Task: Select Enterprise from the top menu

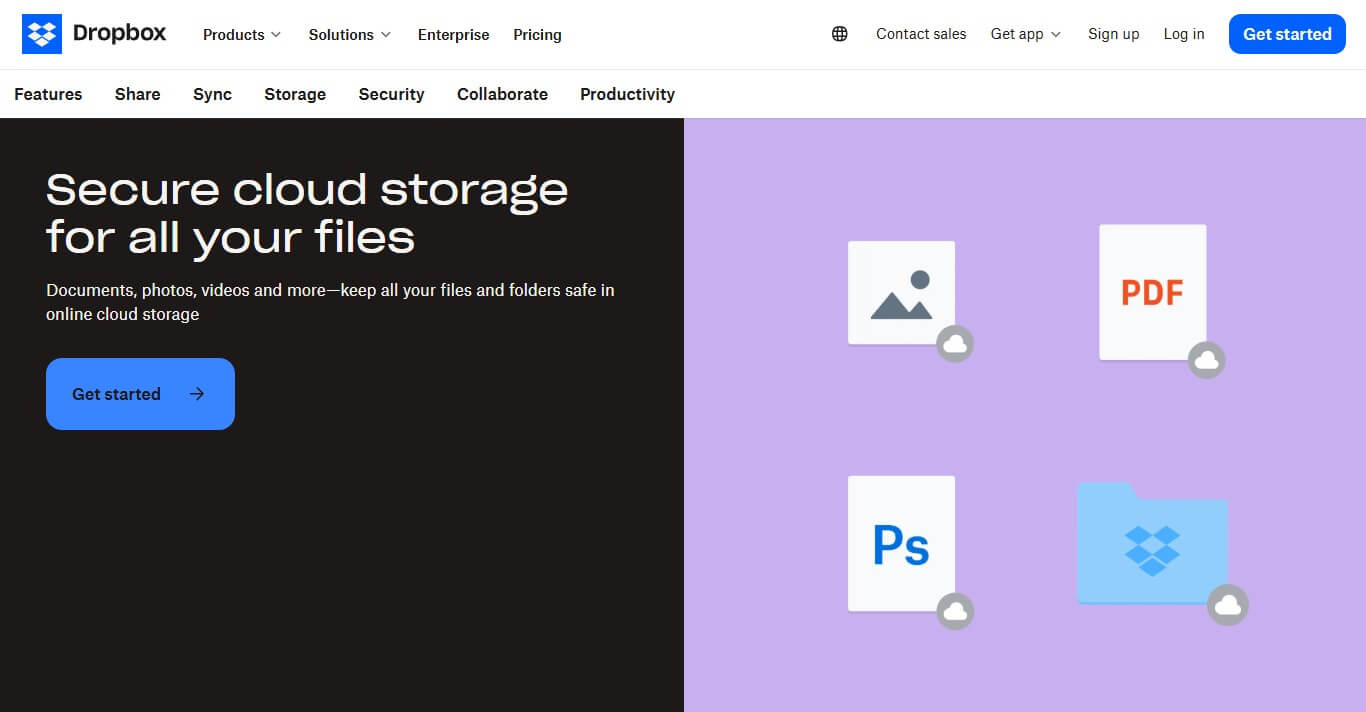Action: click(453, 34)
